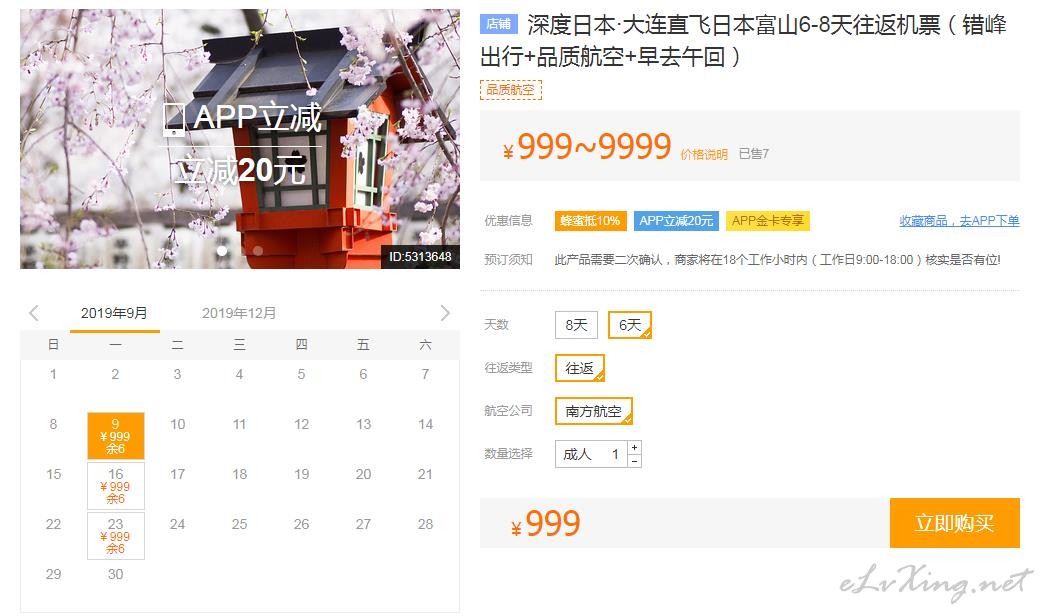Viewport: 1044px width, 616px height.
Task: Pick September 16 departure date
Action: 116,486
